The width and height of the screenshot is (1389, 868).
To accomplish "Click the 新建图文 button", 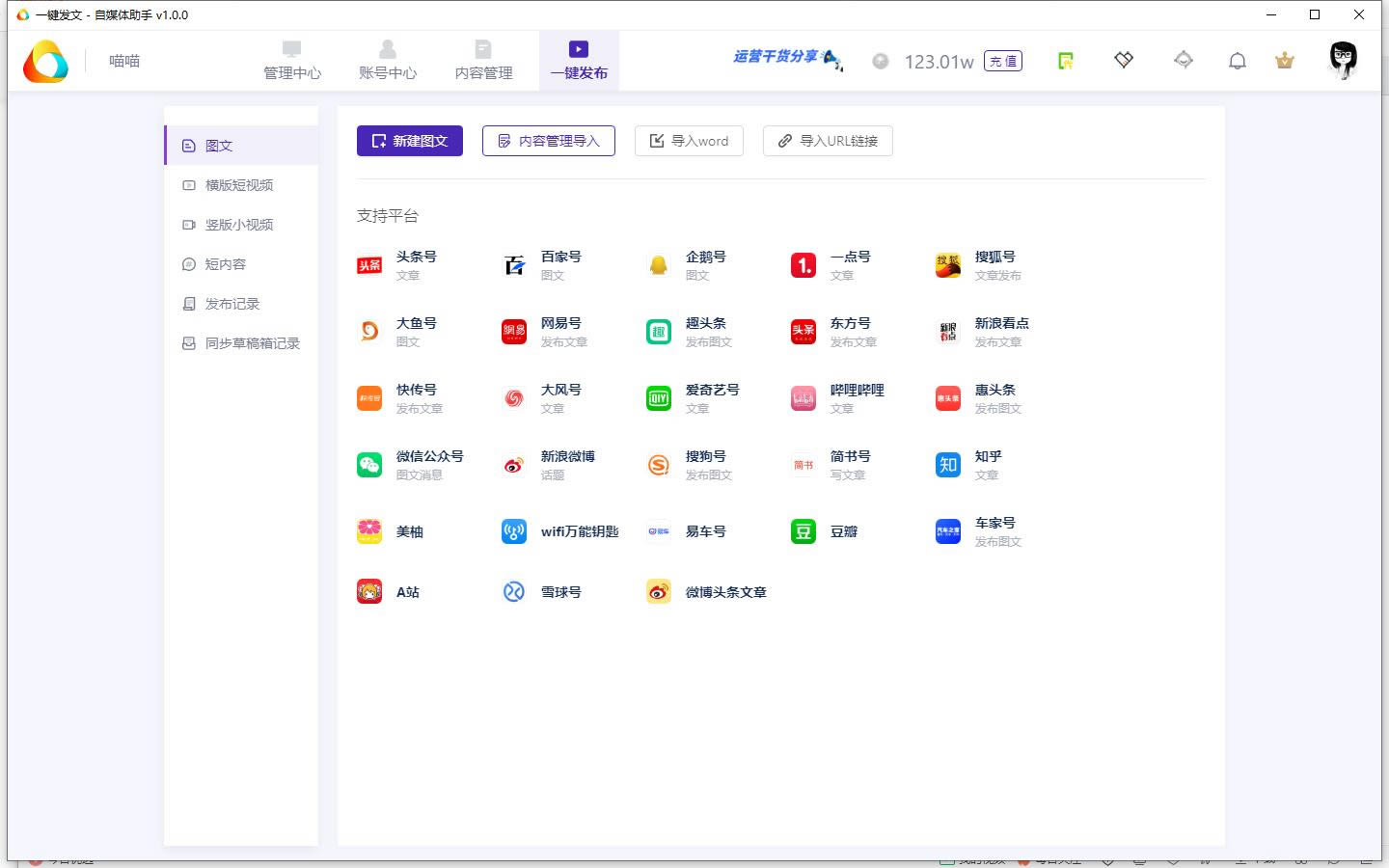I will pyautogui.click(x=410, y=141).
